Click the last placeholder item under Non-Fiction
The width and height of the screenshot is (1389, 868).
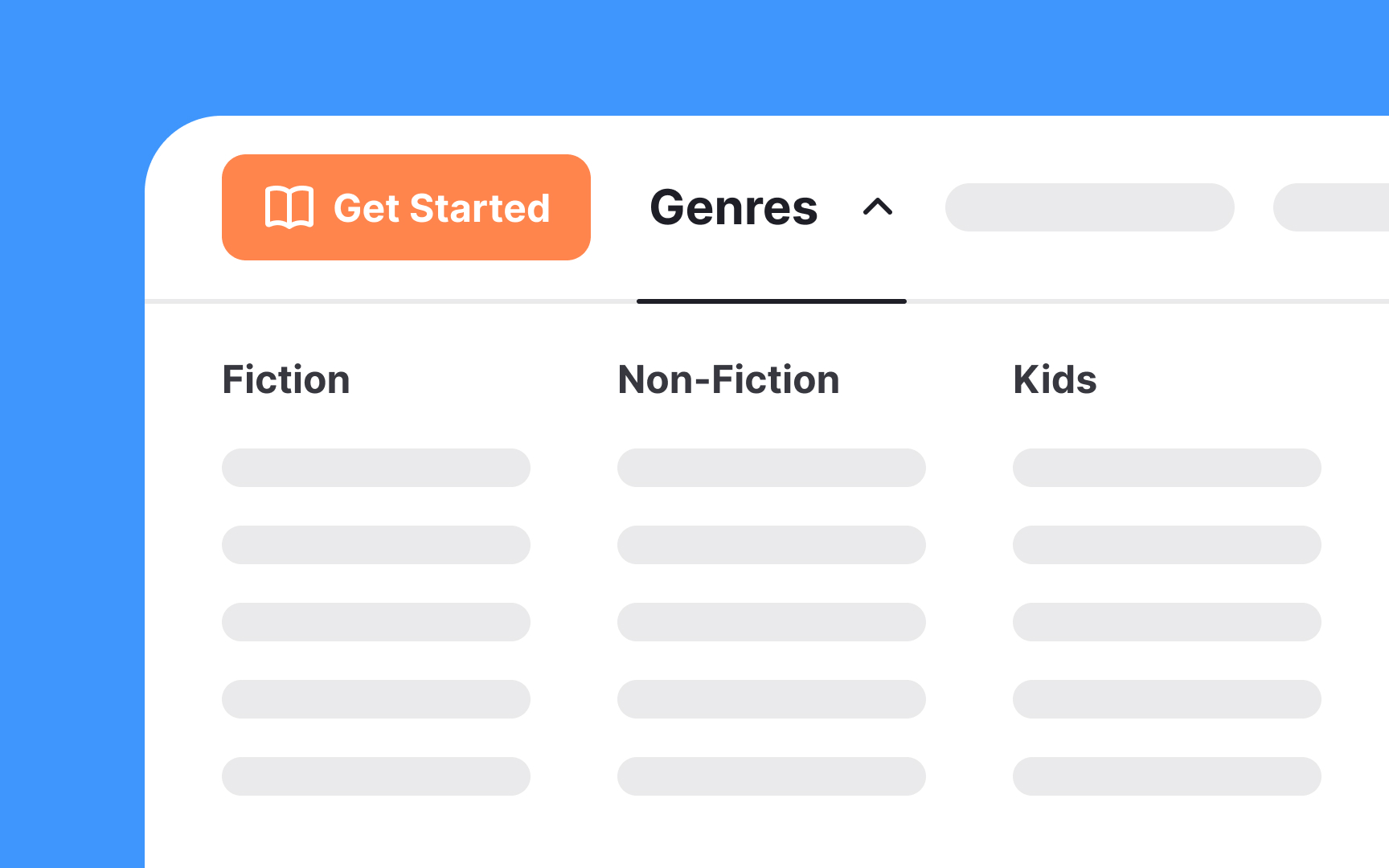pos(771,776)
